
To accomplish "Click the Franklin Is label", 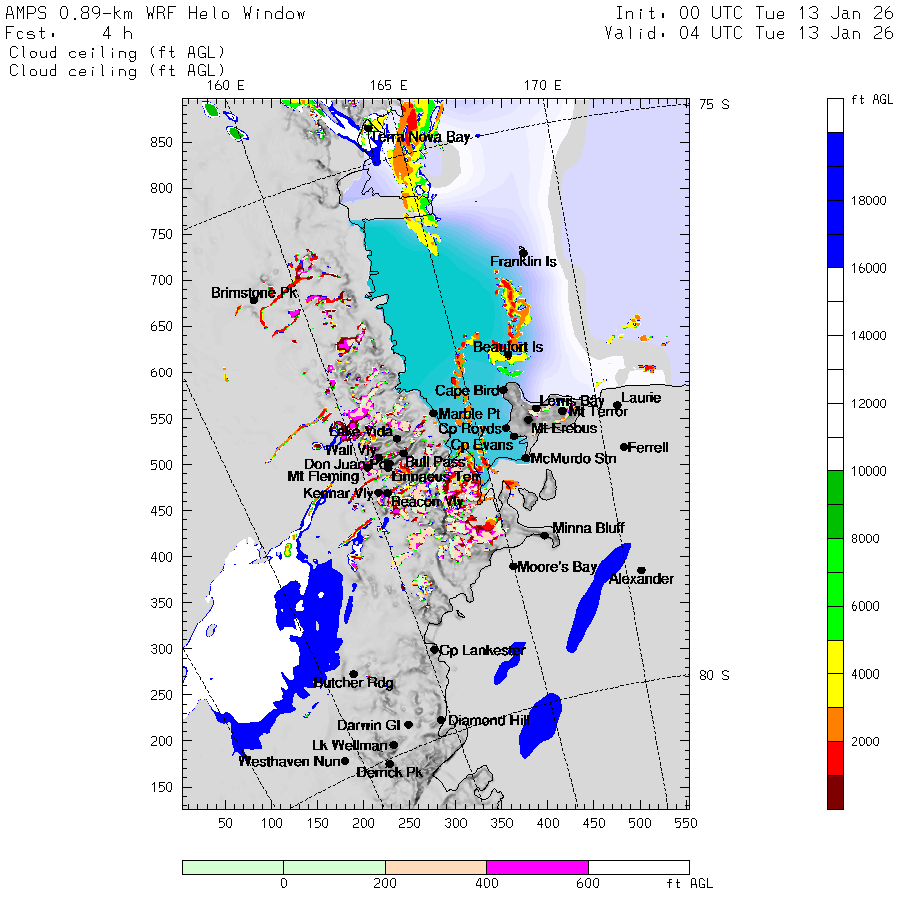I will [x=523, y=262].
